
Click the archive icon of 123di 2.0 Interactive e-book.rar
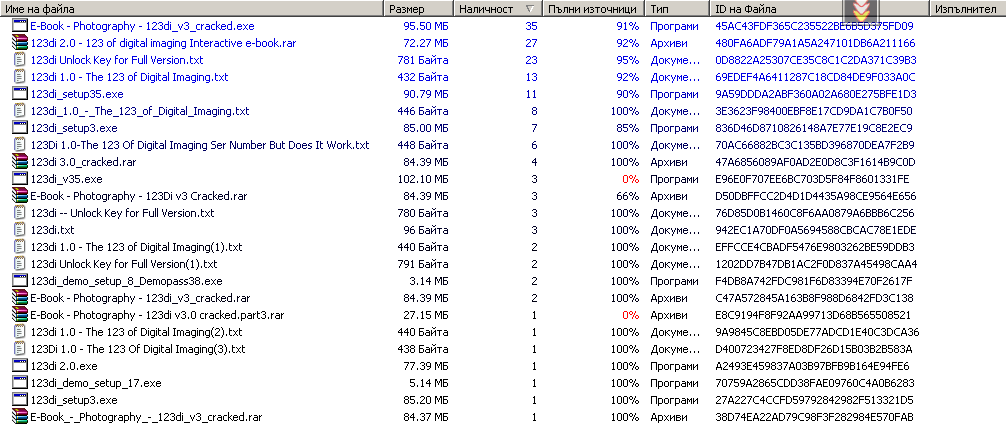coord(21,43)
